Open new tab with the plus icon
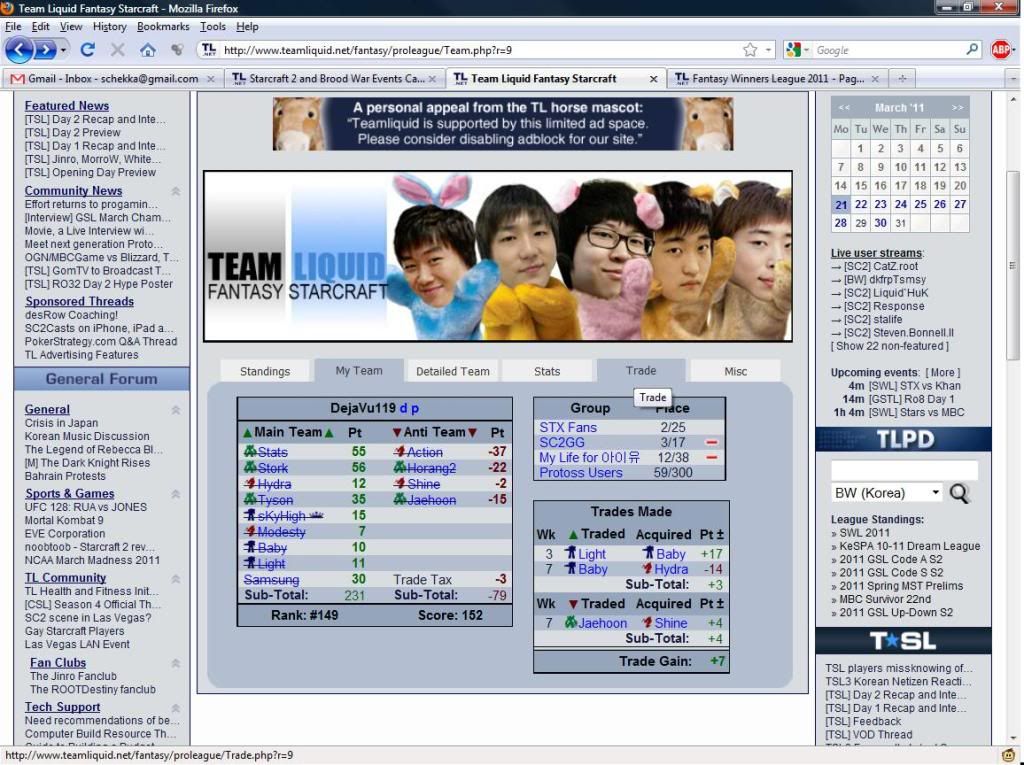 pyautogui.click(x=902, y=78)
